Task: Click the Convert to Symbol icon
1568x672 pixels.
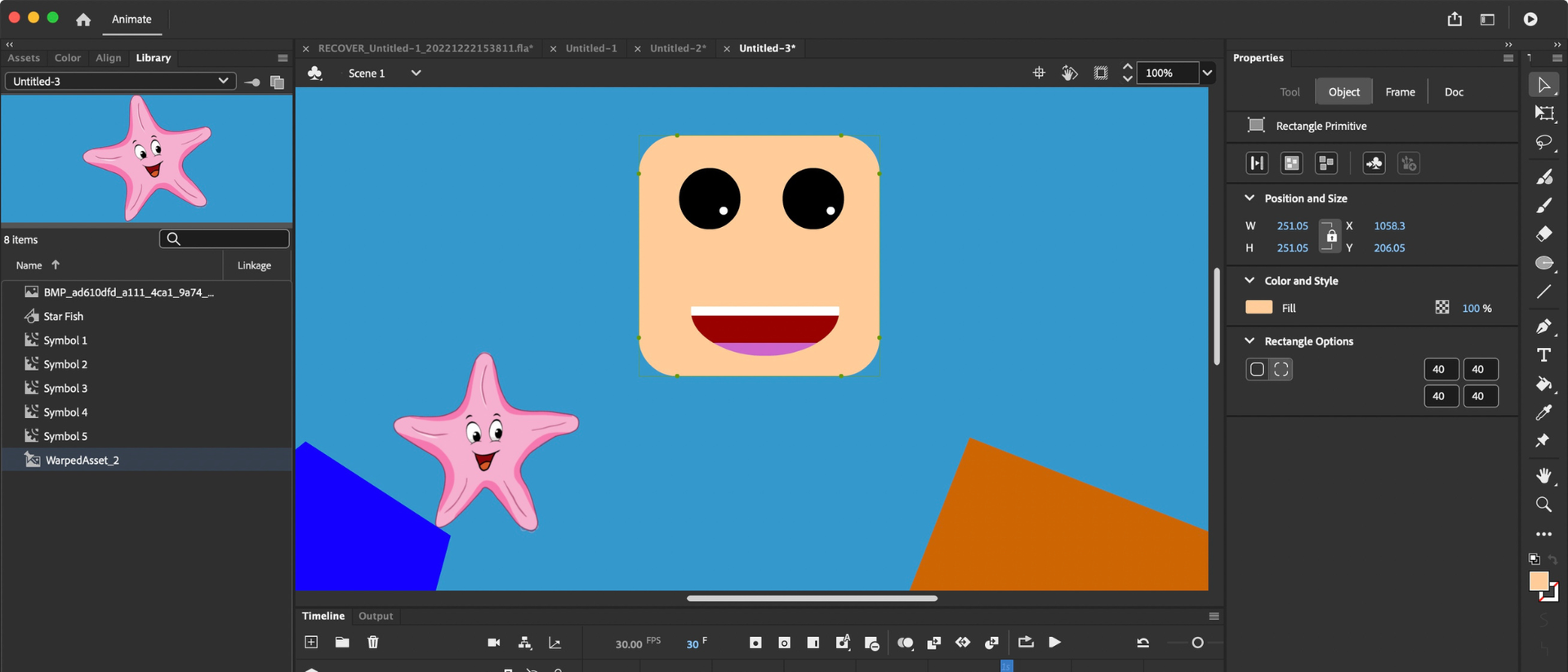Action: coord(1374,163)
